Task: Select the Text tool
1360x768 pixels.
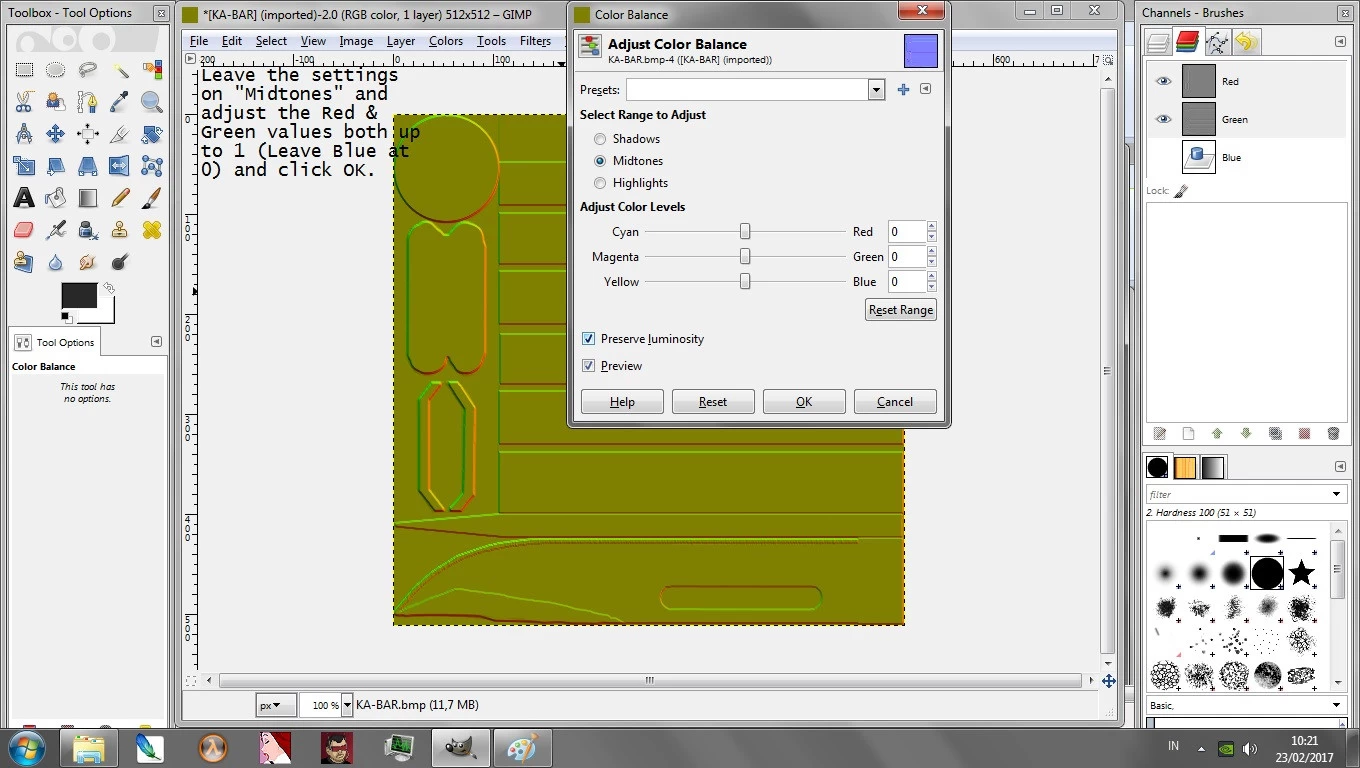Action: point(24,198)
